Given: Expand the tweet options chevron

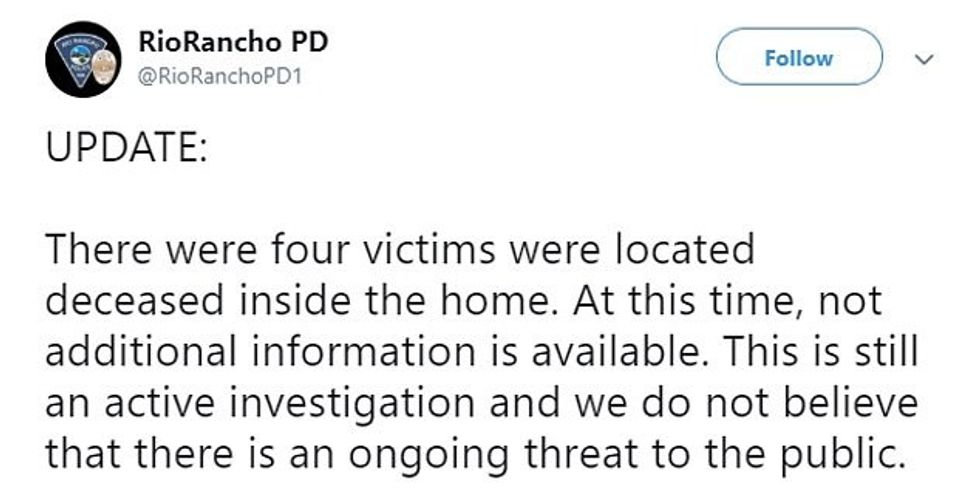Looking at the screenshot, I should [926, 58].
